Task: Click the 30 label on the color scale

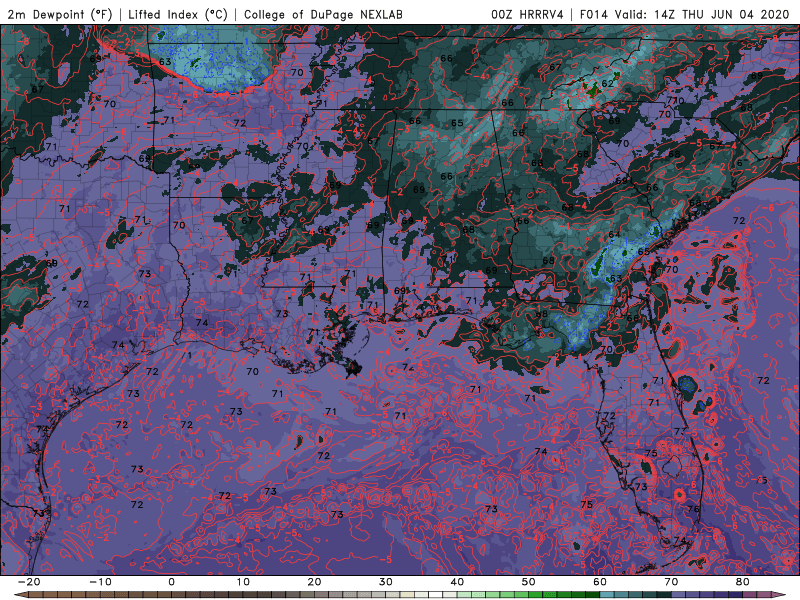Action: coord(386,582)
